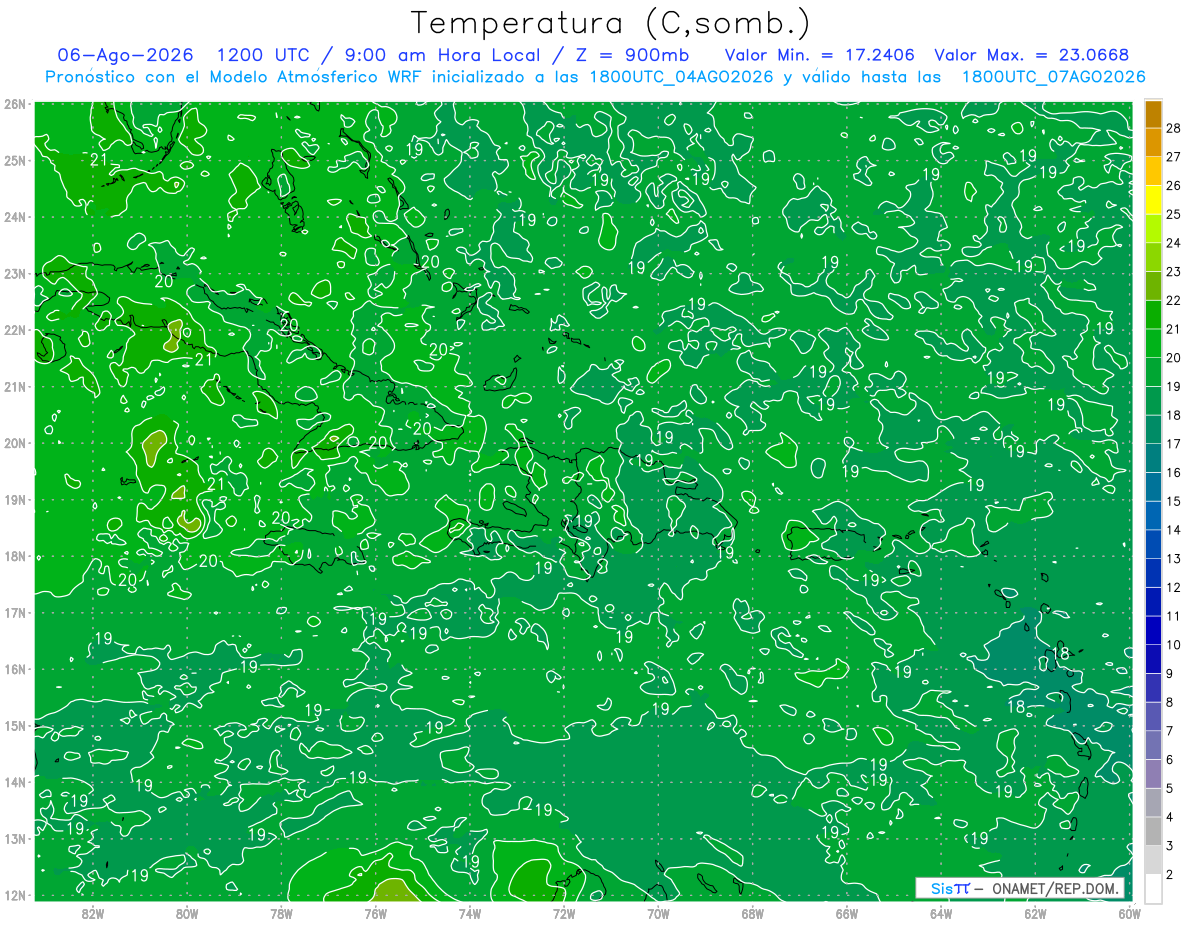Image resolution: width=1200 pixels, height=927 pixels.
Task: Click the "Valor Min. = 17.2406" readout
Action: tap(820, 55)
